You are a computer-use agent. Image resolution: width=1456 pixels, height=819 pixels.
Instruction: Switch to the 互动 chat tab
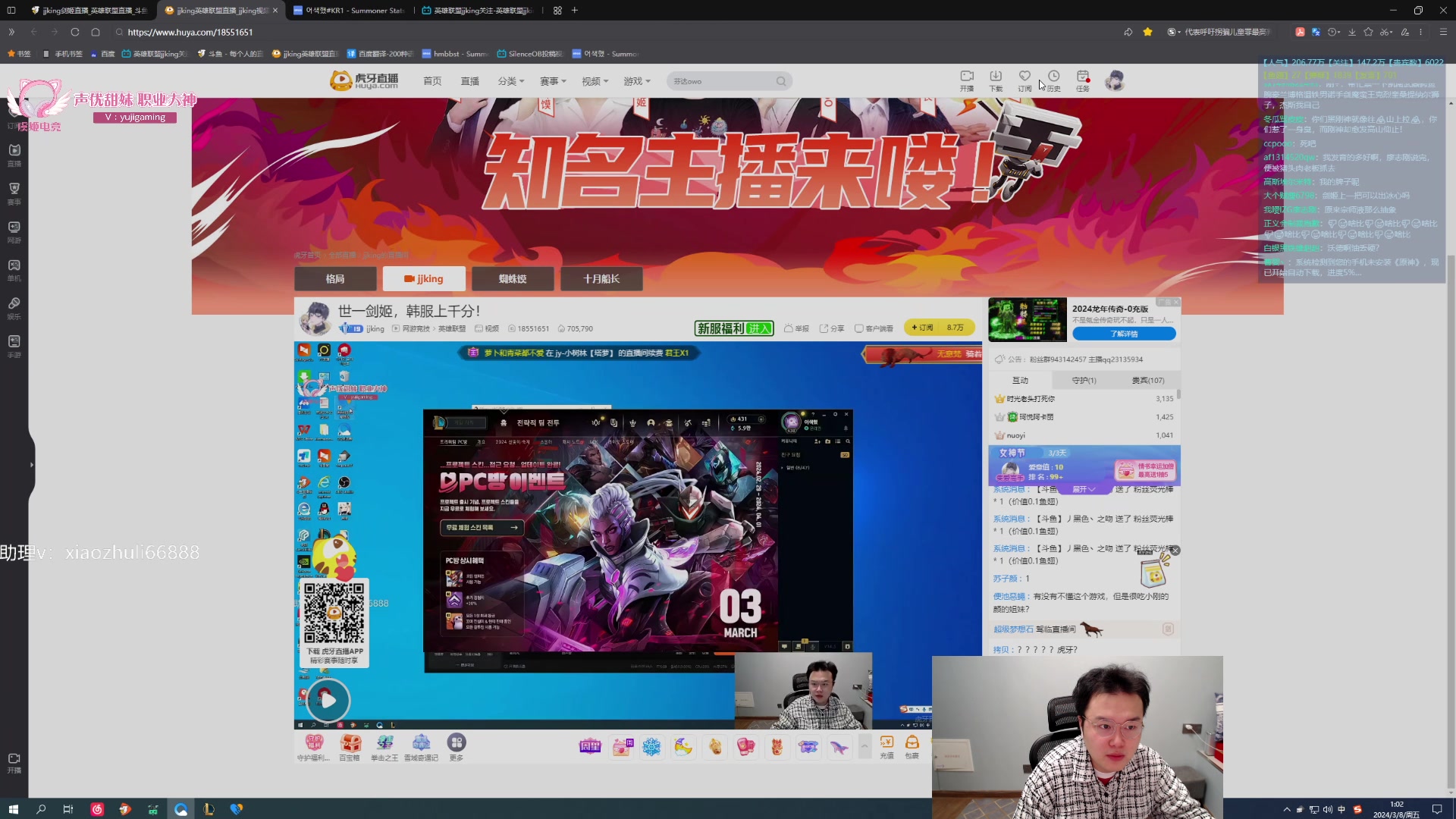1021,380
